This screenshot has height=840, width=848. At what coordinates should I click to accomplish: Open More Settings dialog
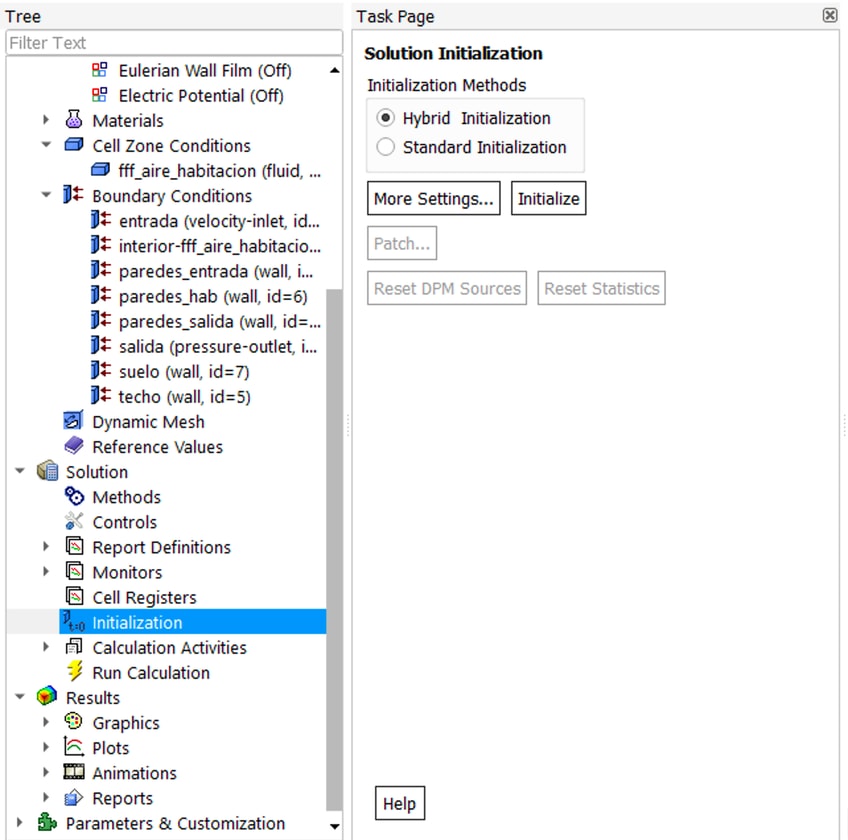[434, 198]
